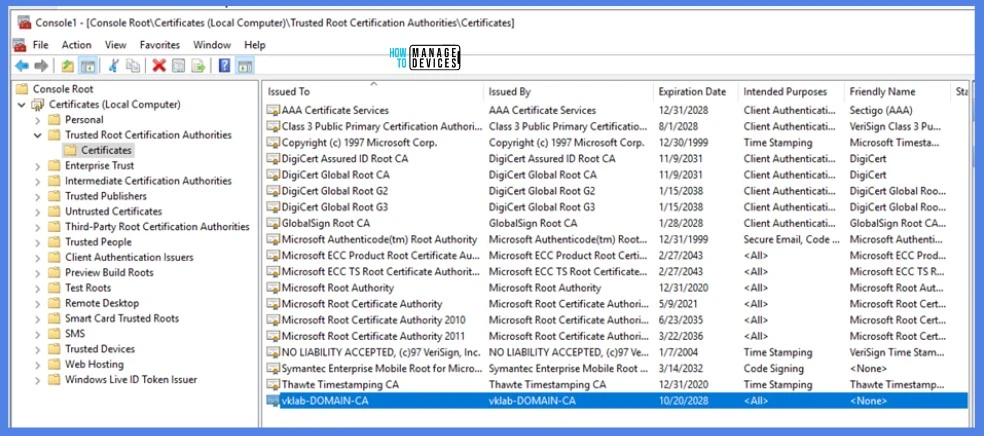
Task: Click the folder icon beside Web Hosting
Action: tap(55, 364)
